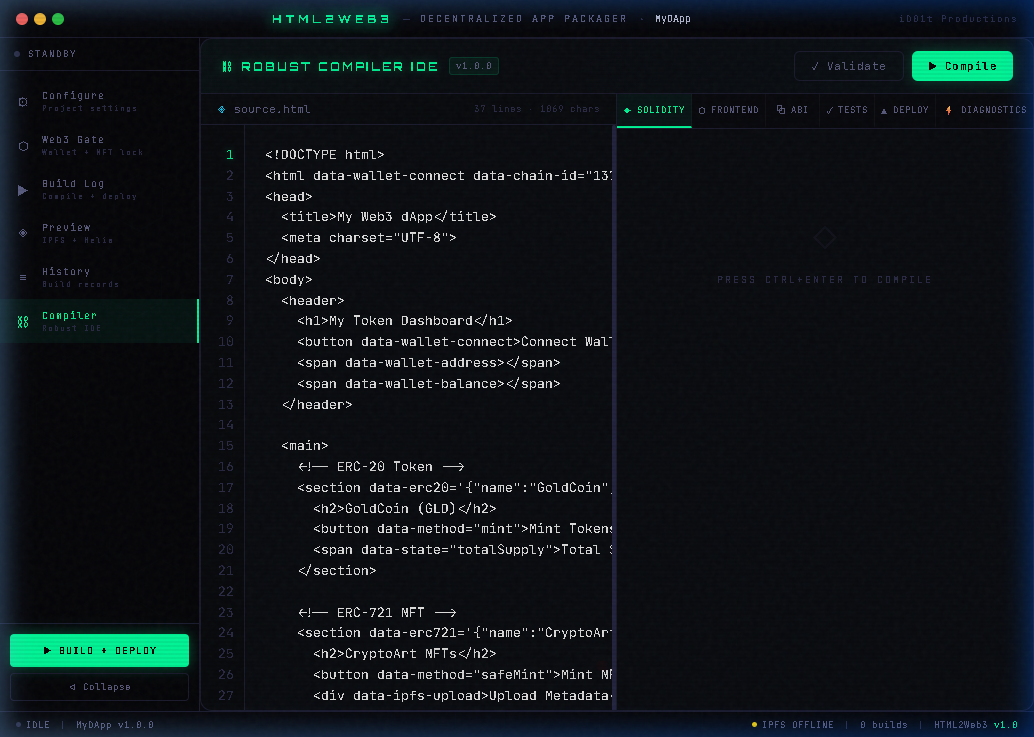Switch to the Solidity output tab

[654, 110]
